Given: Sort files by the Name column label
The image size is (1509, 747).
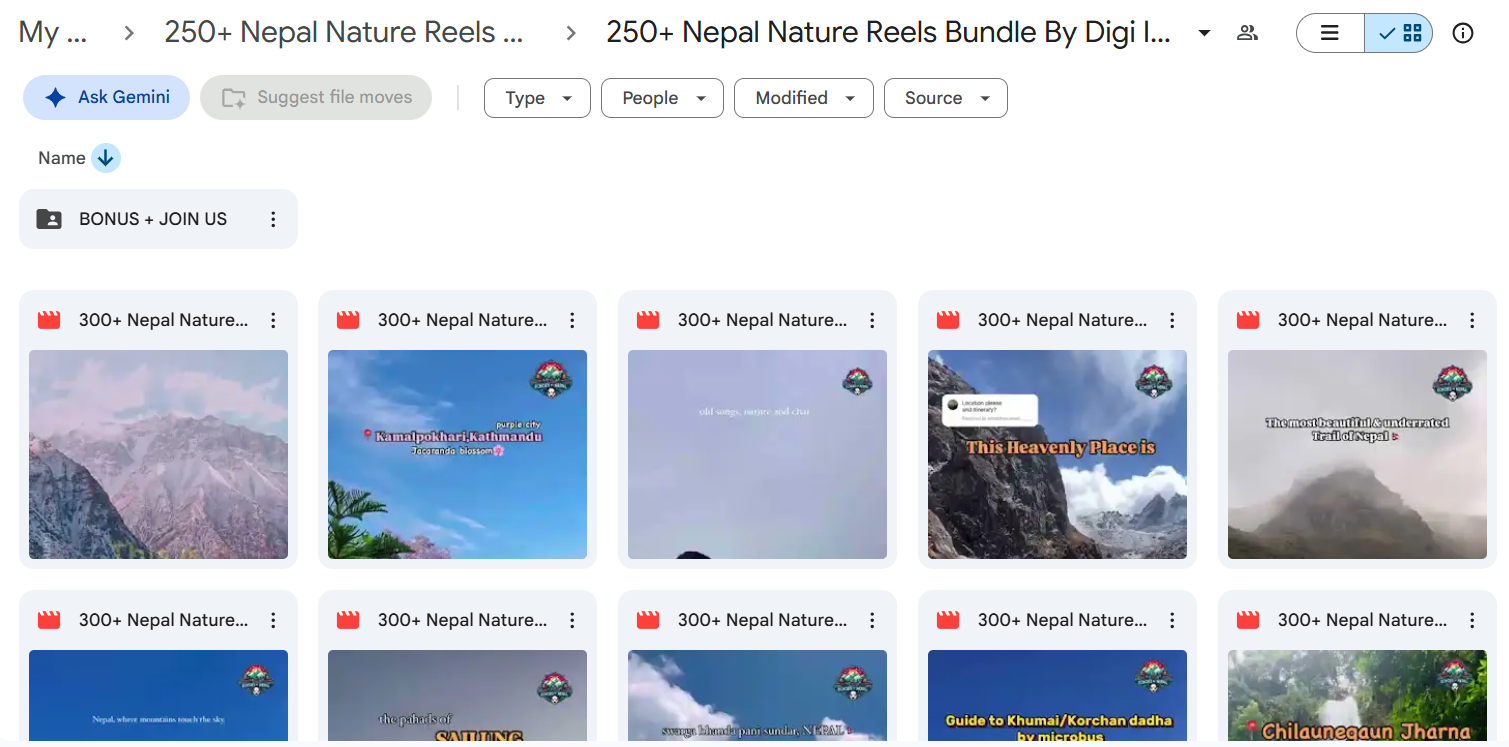Looking at the screenshot, I should point(62,158).
